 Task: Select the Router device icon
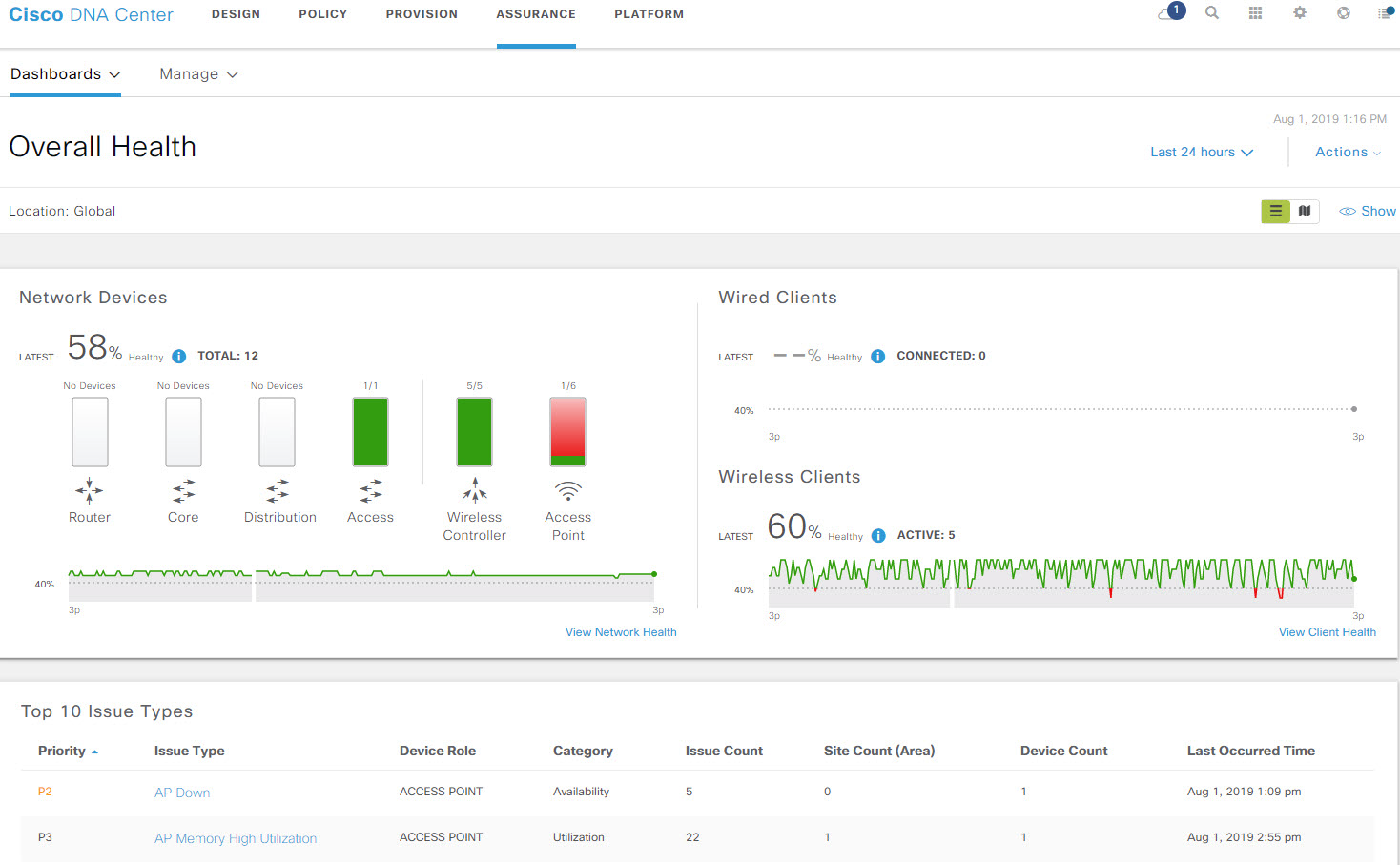point(90,491)
